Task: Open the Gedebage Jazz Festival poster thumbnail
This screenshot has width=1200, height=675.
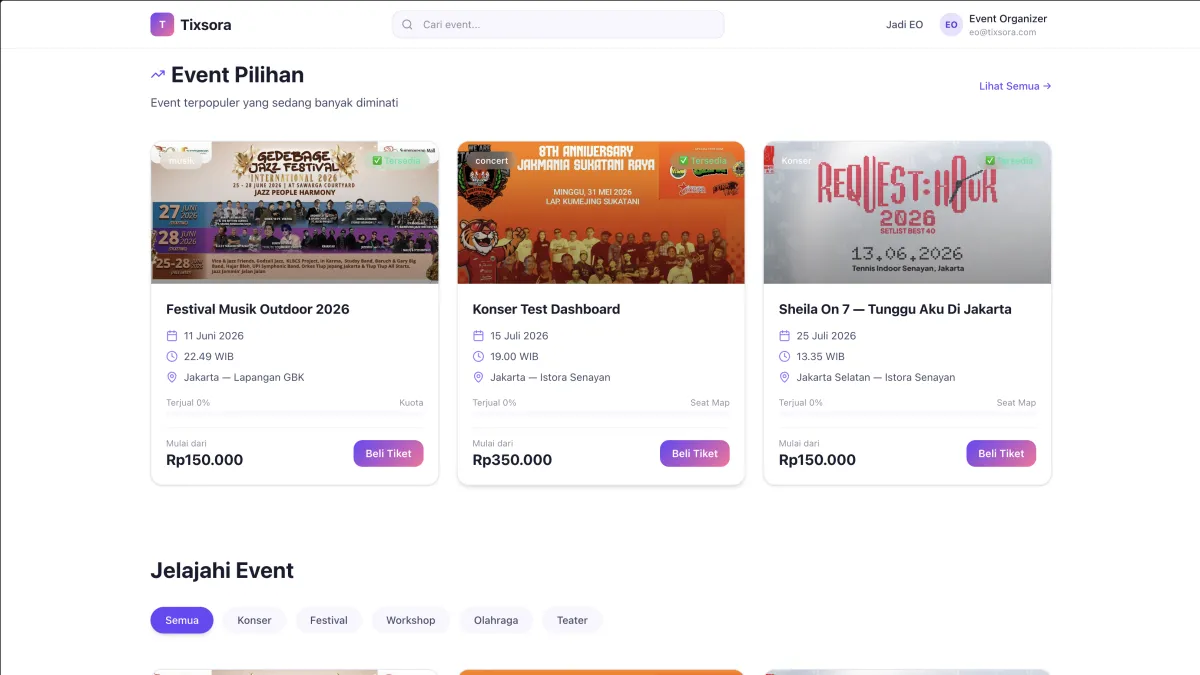Action: click(295, 212)
